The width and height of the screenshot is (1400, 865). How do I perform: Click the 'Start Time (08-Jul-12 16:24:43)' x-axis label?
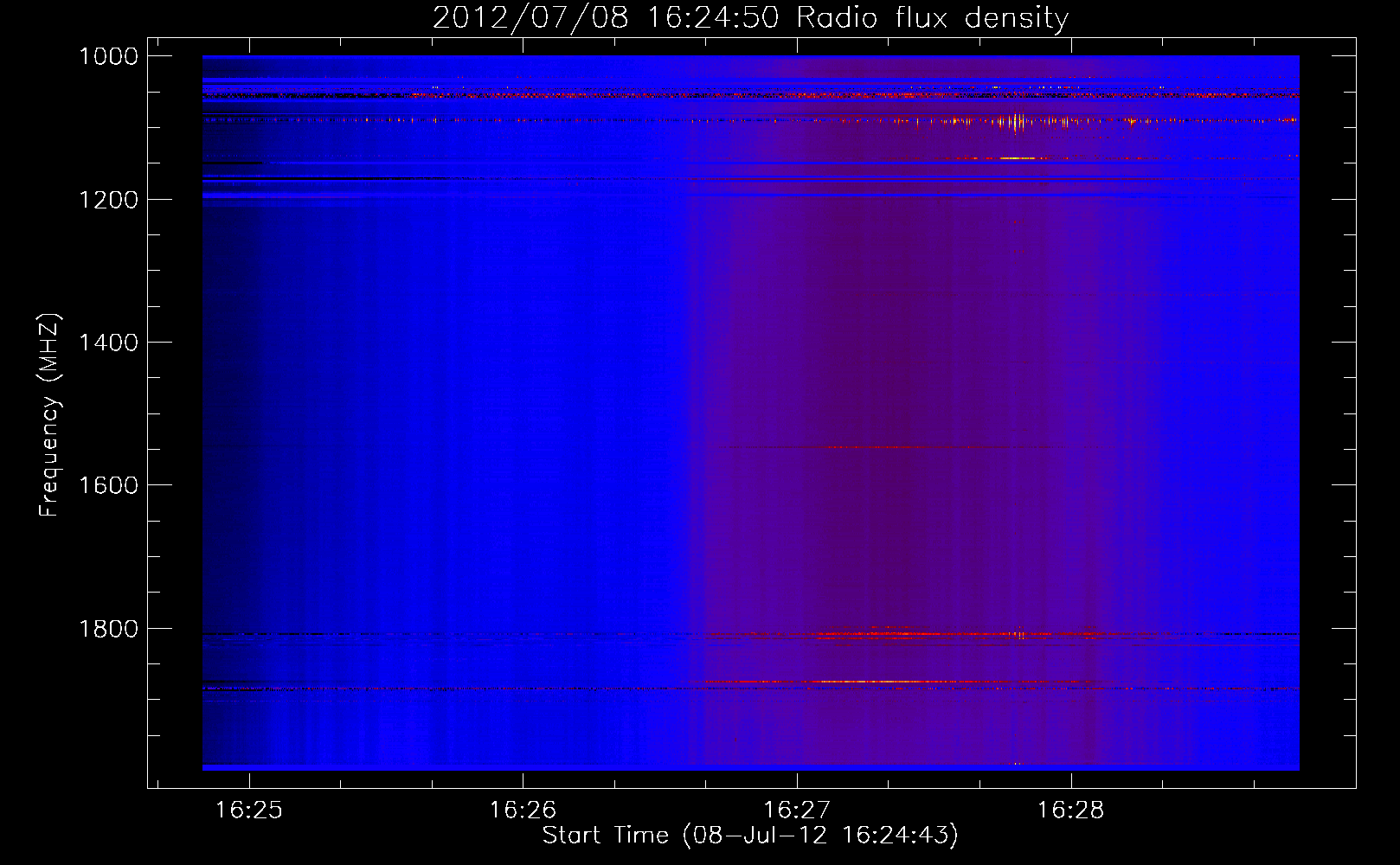[750, 836]
